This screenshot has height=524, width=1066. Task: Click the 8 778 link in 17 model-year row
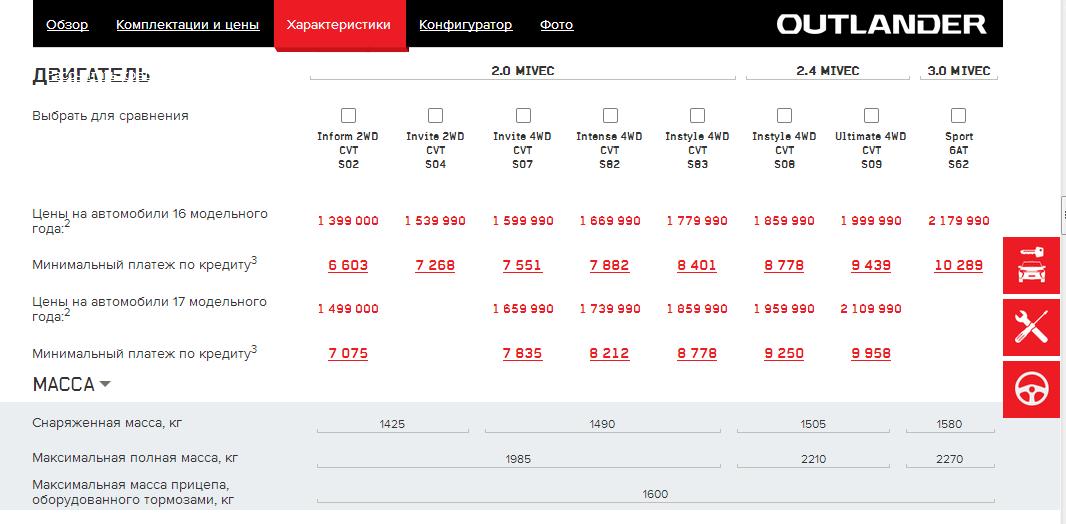click(697, 353)
